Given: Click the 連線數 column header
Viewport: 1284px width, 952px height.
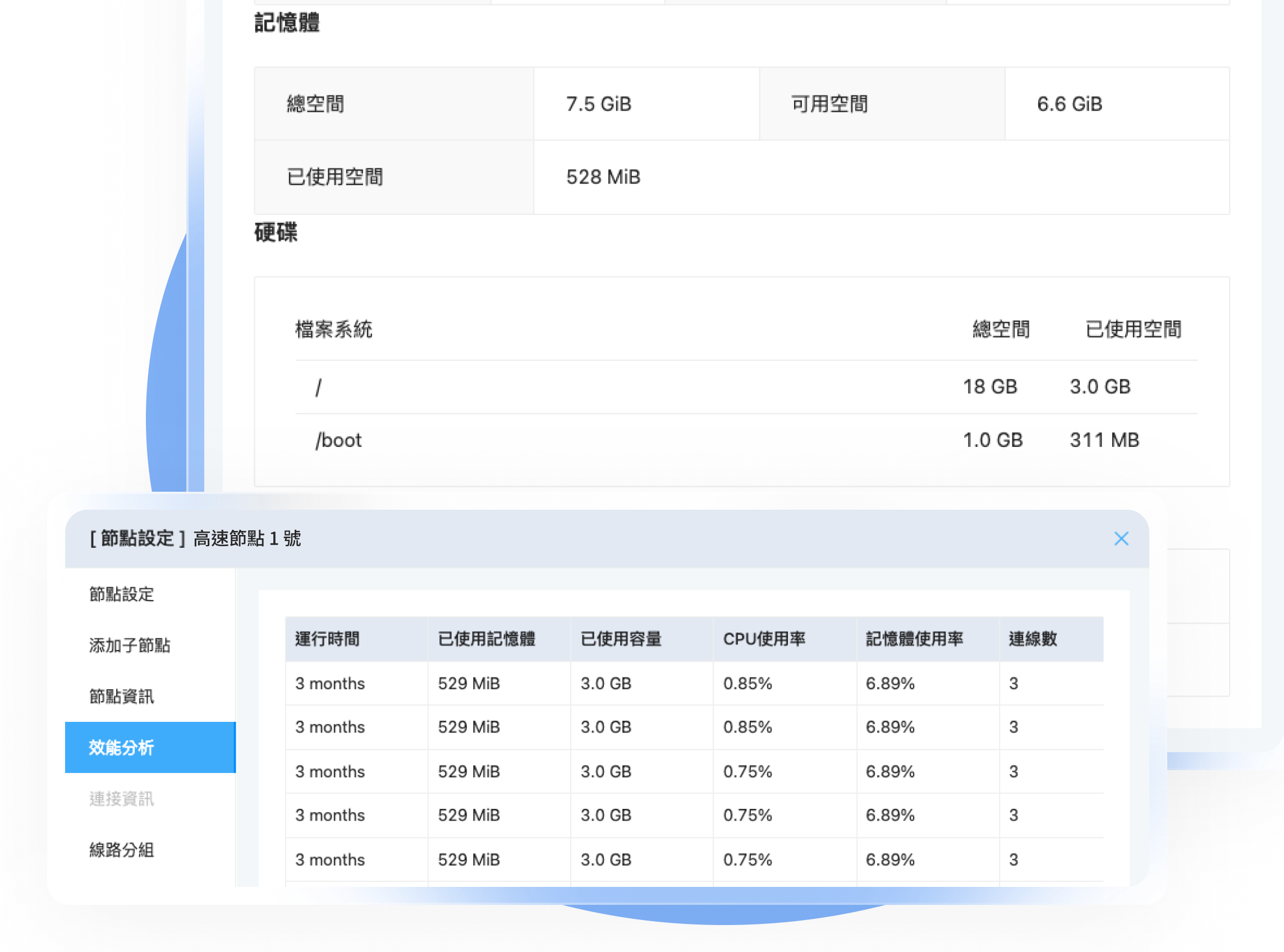Looking at the screenshot, I should coord(1033,639).
